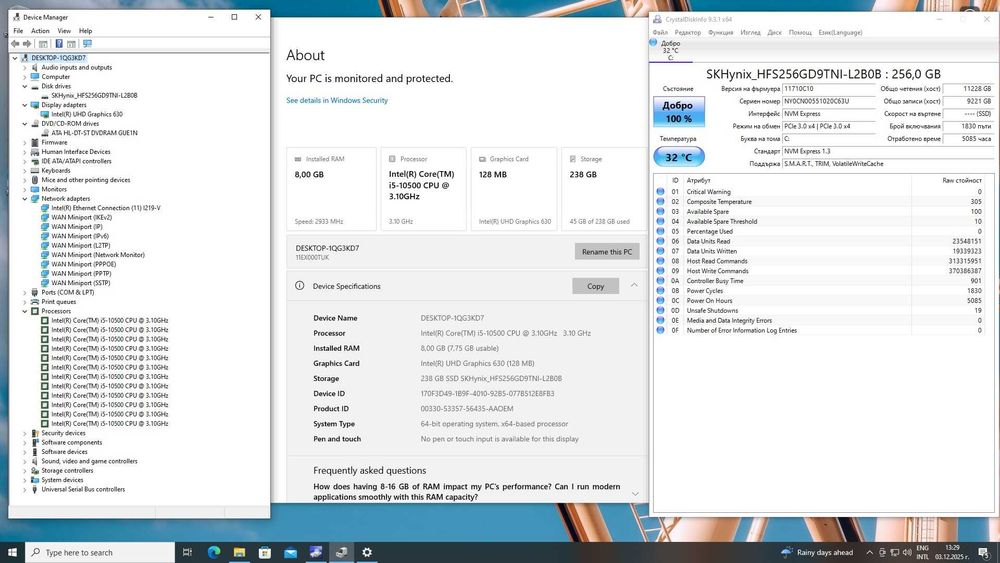Click the Rainy days ahead weather widget
The image size is (1000, 563).
[x=817, y=552]
